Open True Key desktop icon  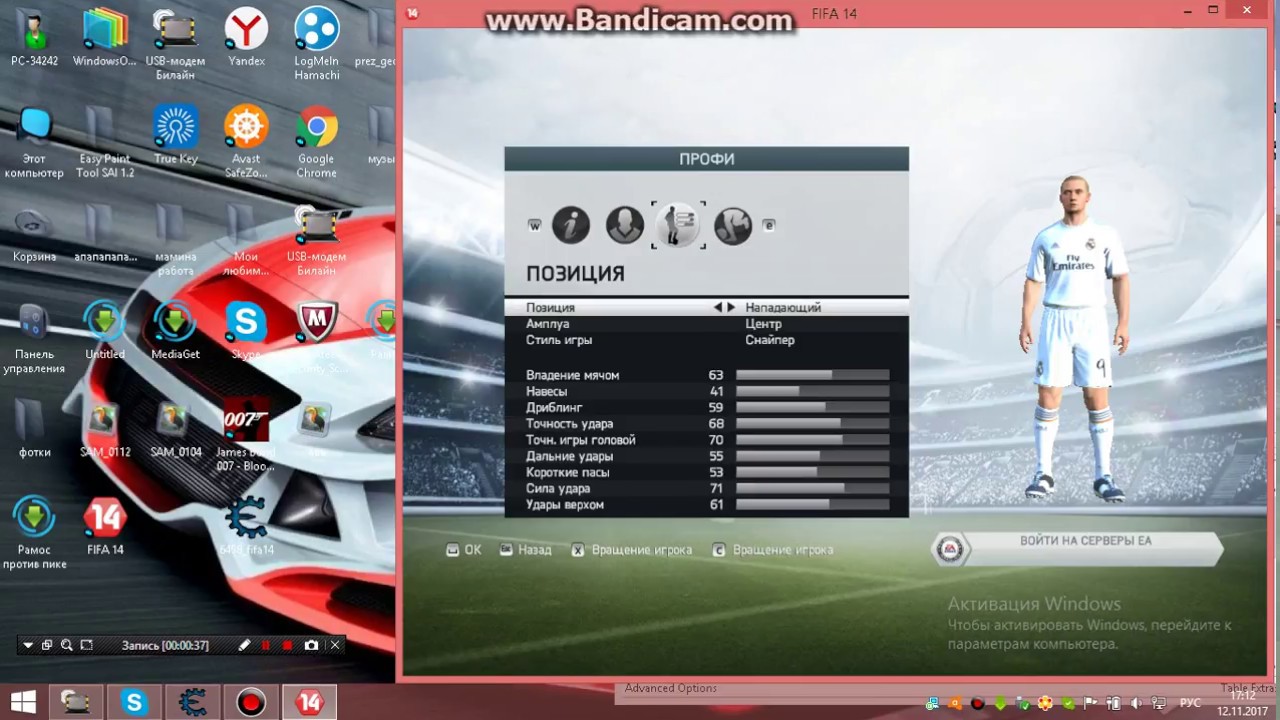[176, 136]
